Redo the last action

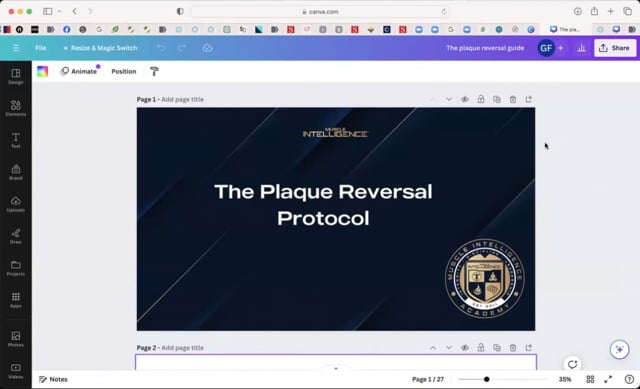click(x=182, y=48)
